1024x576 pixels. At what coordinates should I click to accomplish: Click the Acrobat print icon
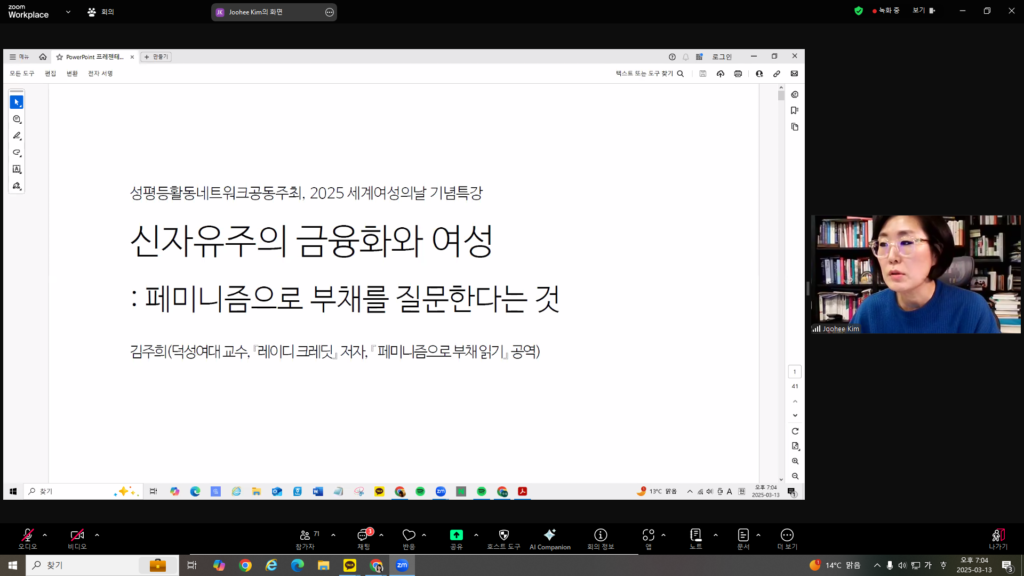738,74
